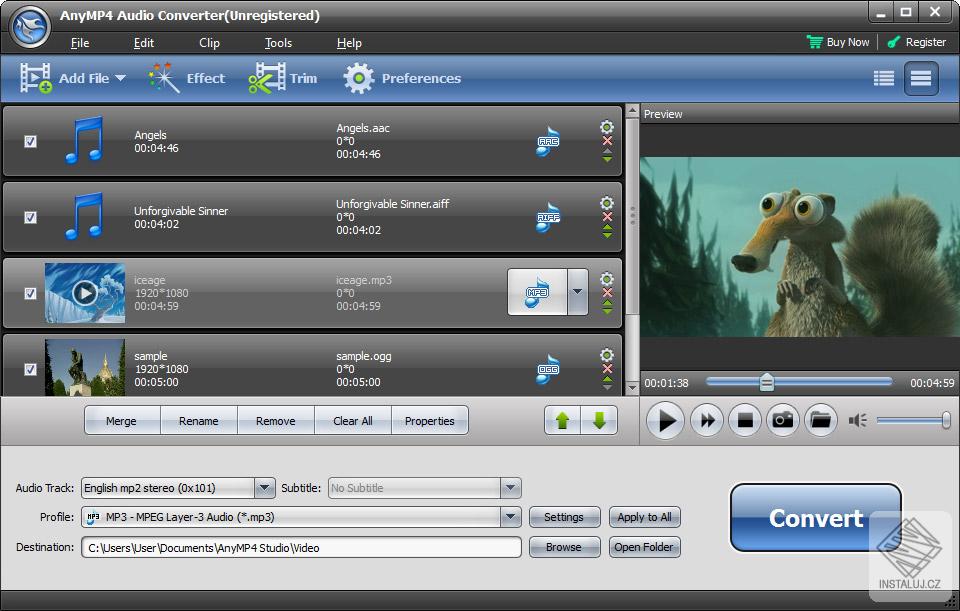Play the iceage preview thumbnail
960x611 pixels.
[84, 292]
